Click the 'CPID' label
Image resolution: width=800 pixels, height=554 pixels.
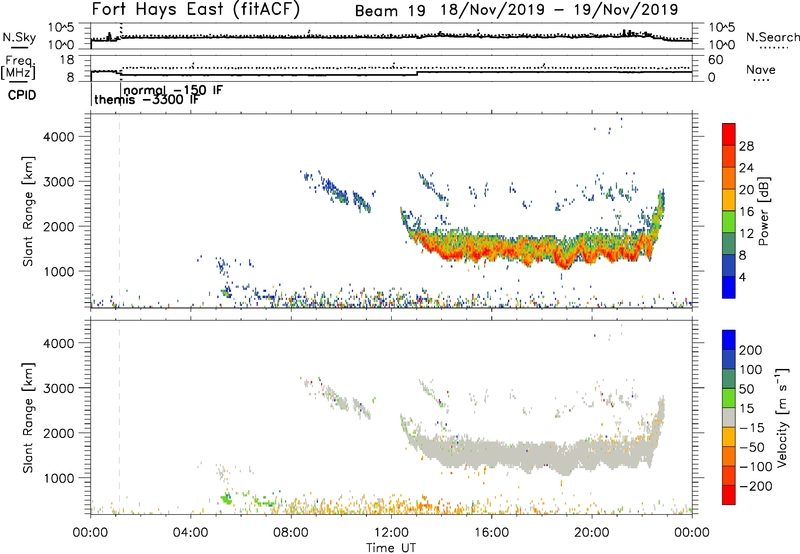22,95
